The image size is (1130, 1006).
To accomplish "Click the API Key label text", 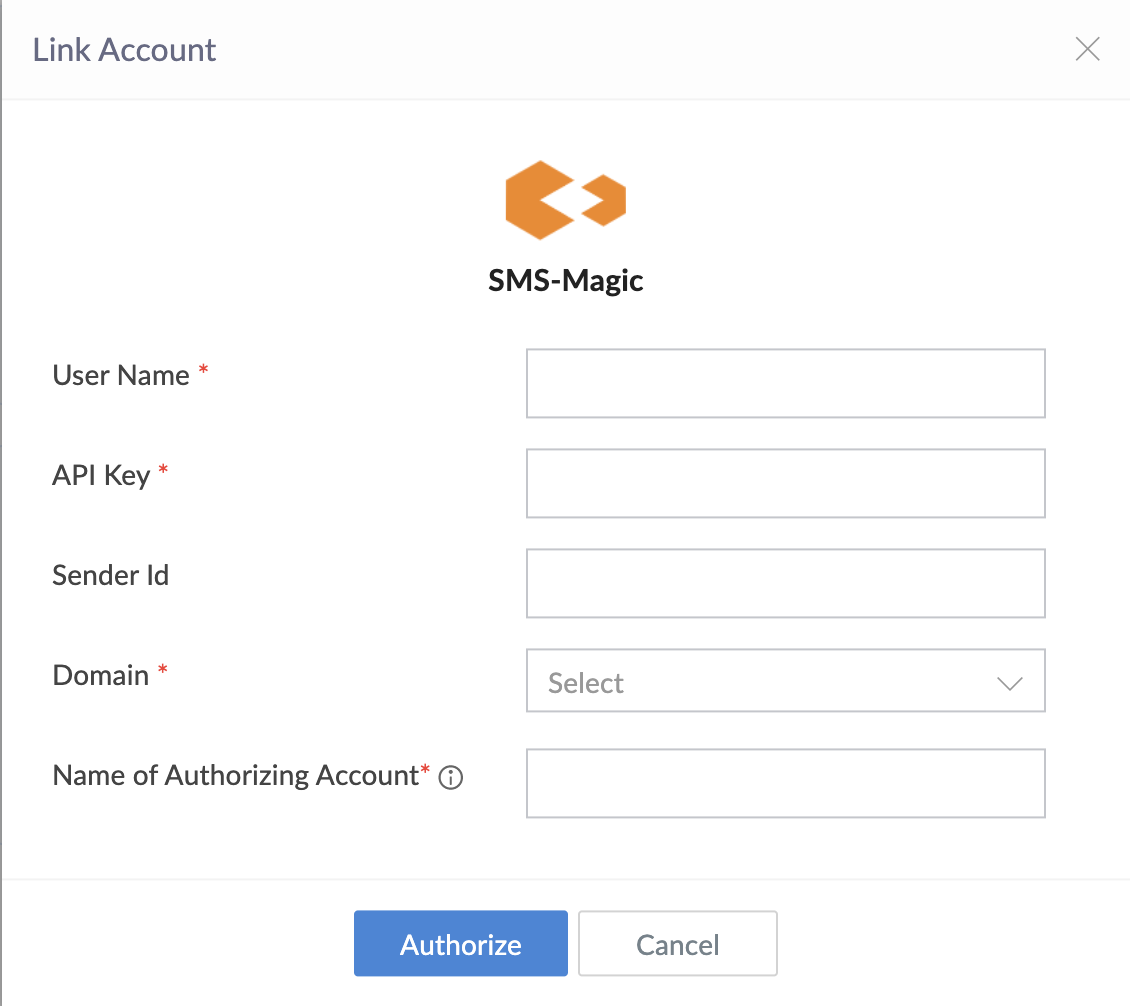I will 101,475.
